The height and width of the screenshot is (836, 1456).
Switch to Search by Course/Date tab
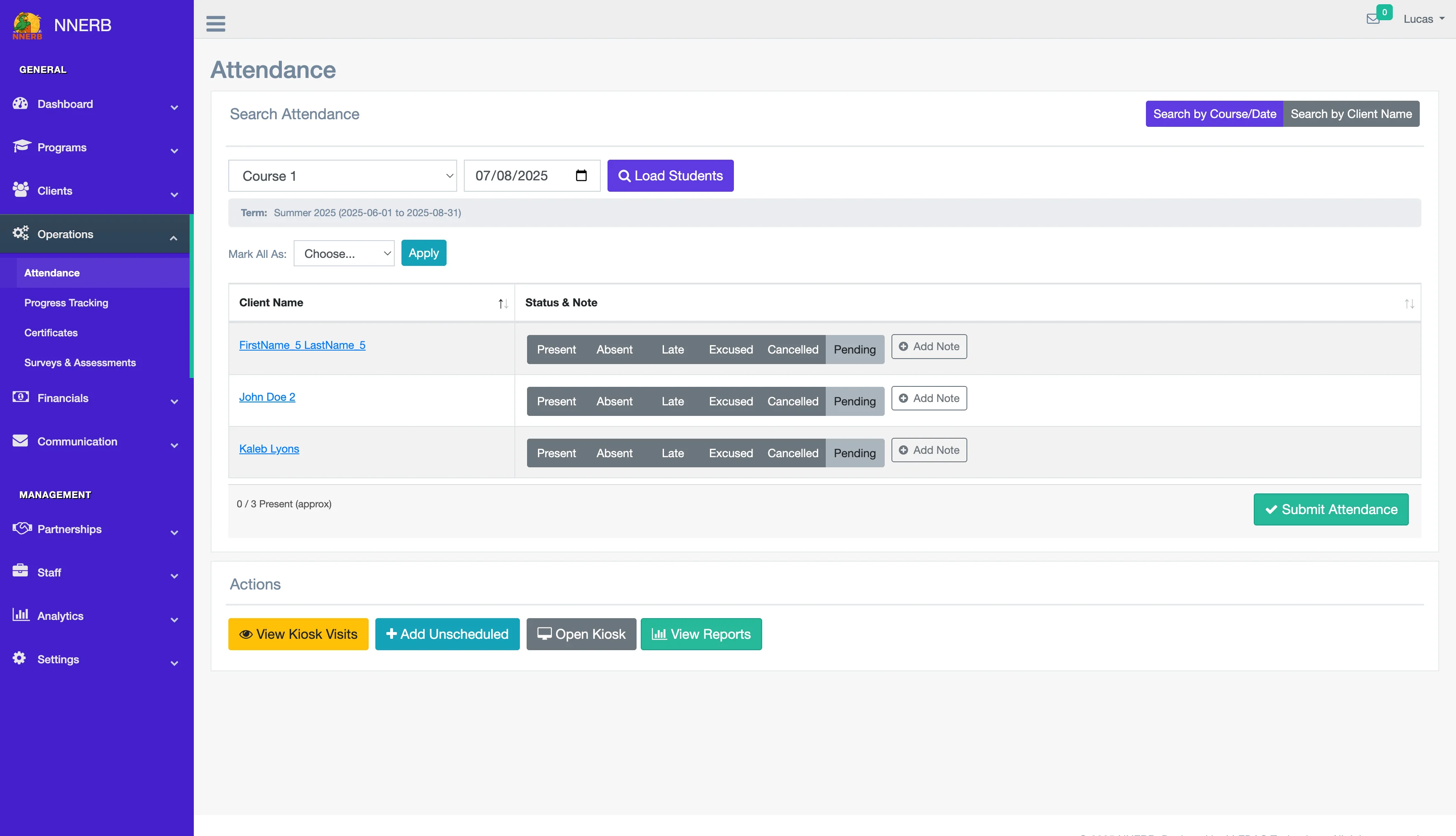click(1214, 114)
